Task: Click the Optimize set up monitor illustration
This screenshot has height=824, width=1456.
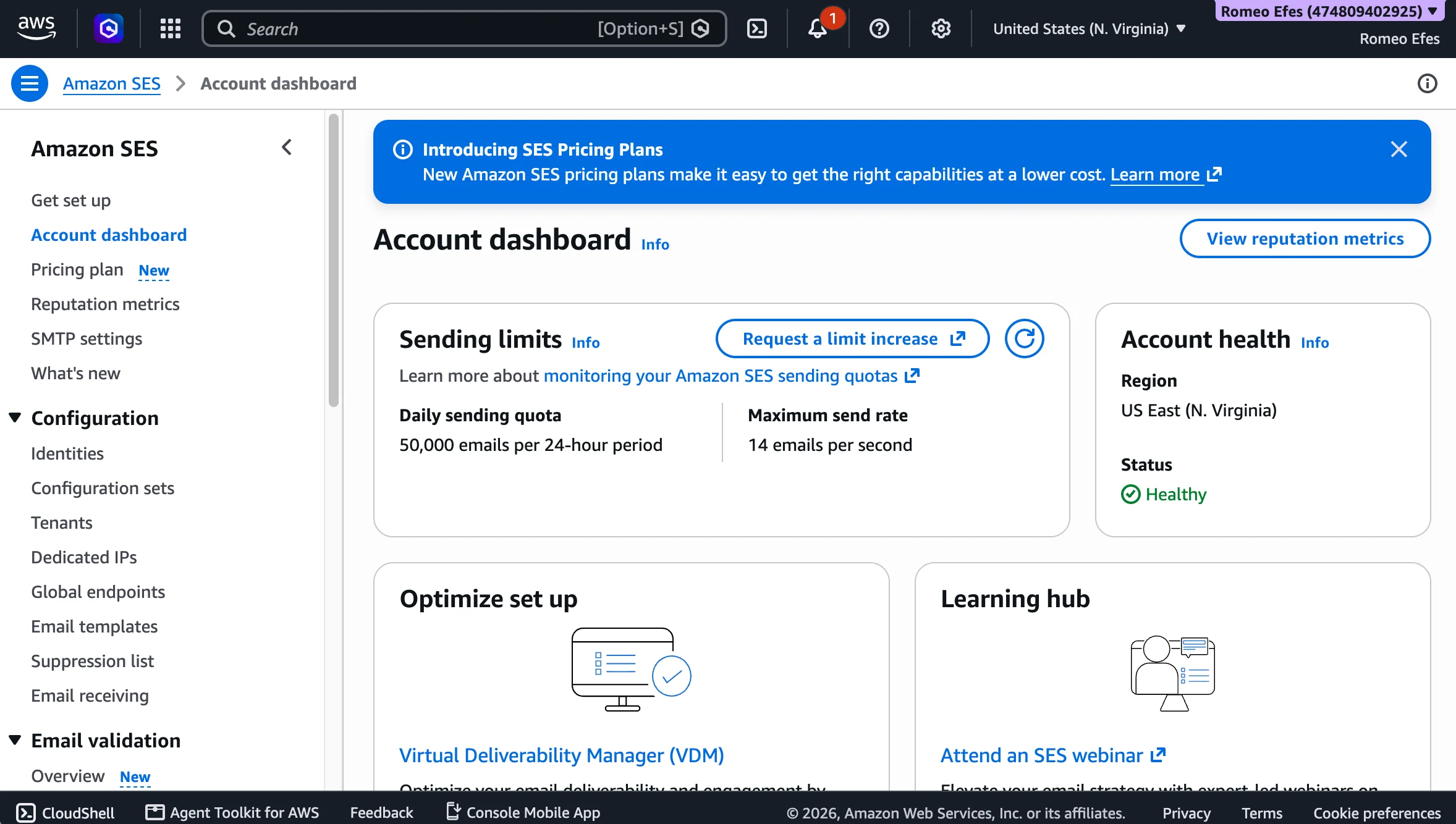Action: click(631, 670)
